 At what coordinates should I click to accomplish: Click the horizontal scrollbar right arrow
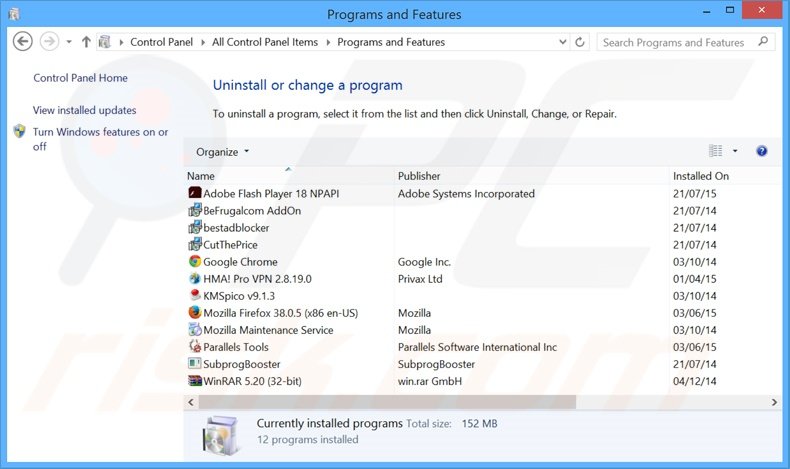774,402
